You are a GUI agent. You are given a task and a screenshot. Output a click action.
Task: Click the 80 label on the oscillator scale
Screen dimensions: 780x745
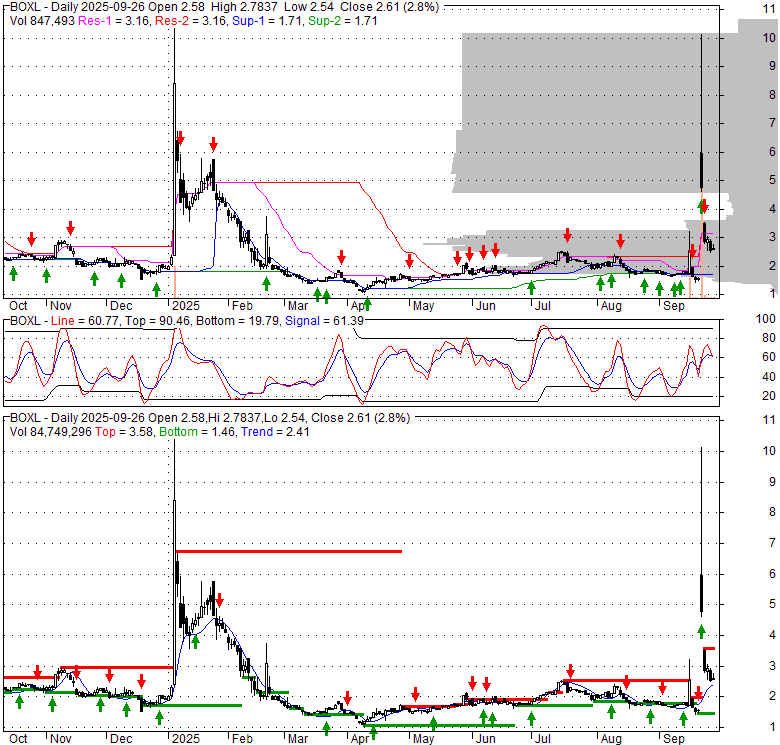click(769, 338)
